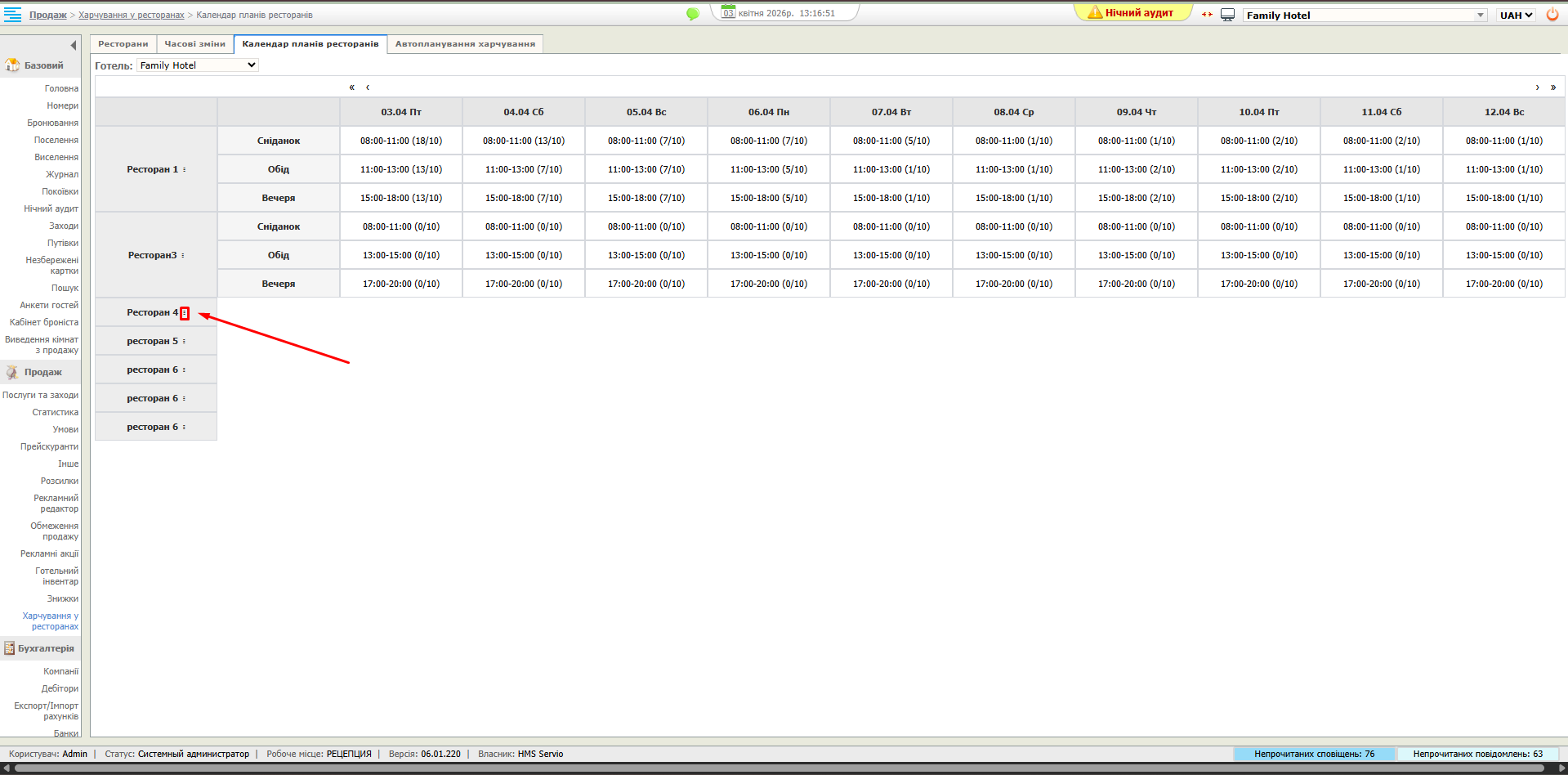Expand the Family Hotel combo box in header
This screenshot has width=1568, height=775.
1480,15
